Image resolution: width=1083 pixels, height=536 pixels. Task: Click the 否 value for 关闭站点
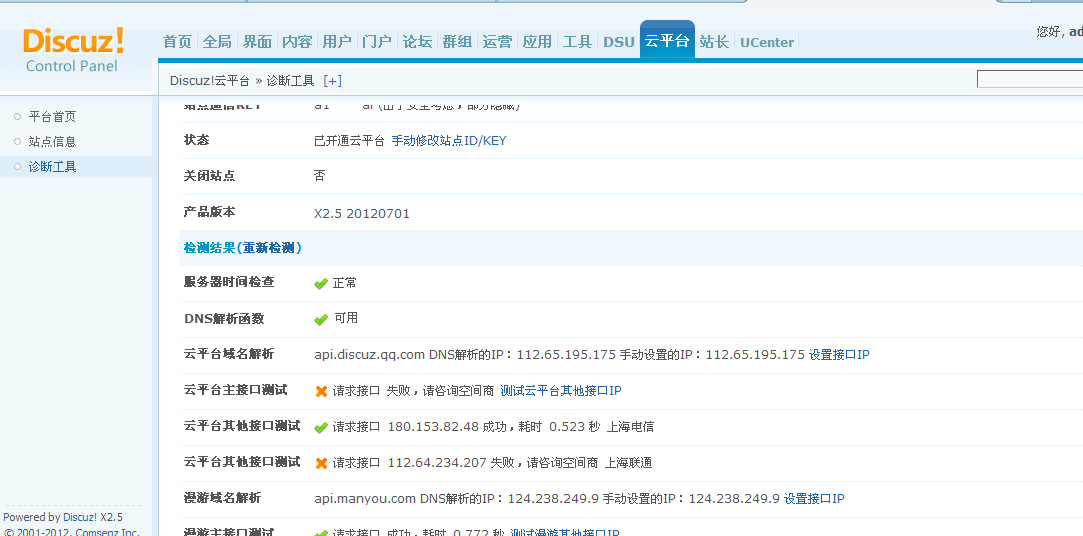[320, 175]
